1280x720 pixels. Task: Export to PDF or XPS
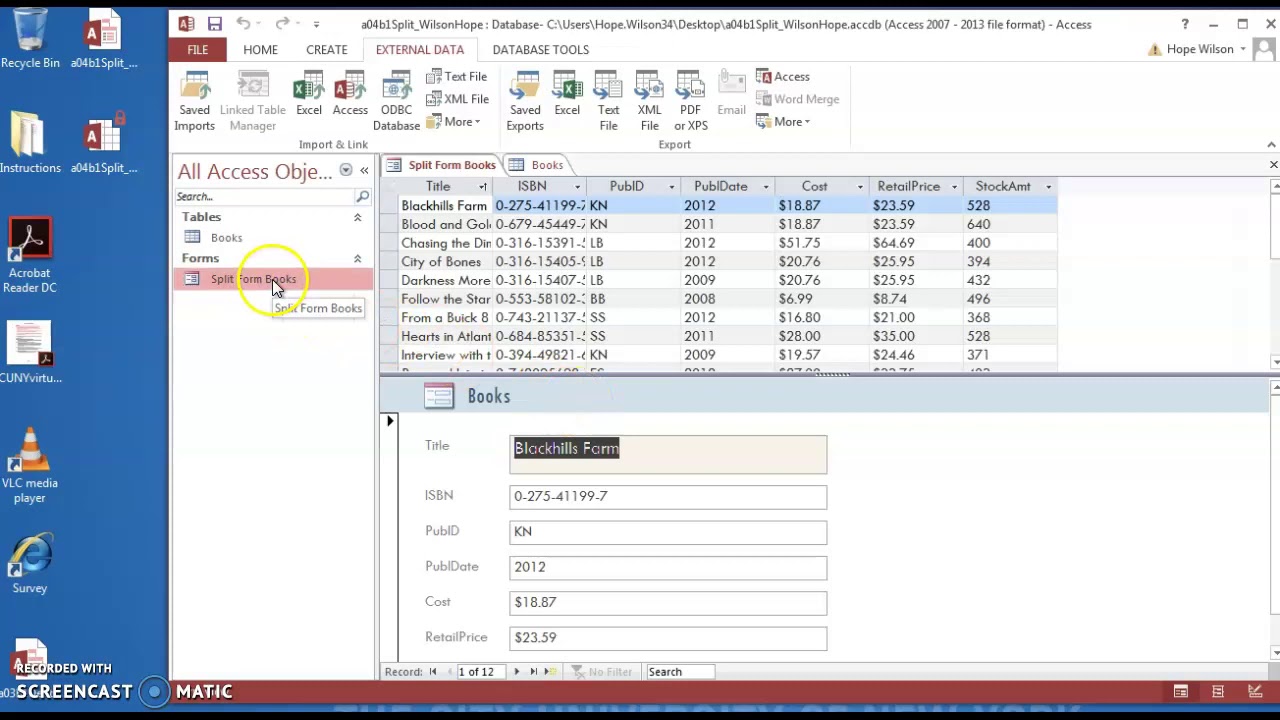point(690,101)
